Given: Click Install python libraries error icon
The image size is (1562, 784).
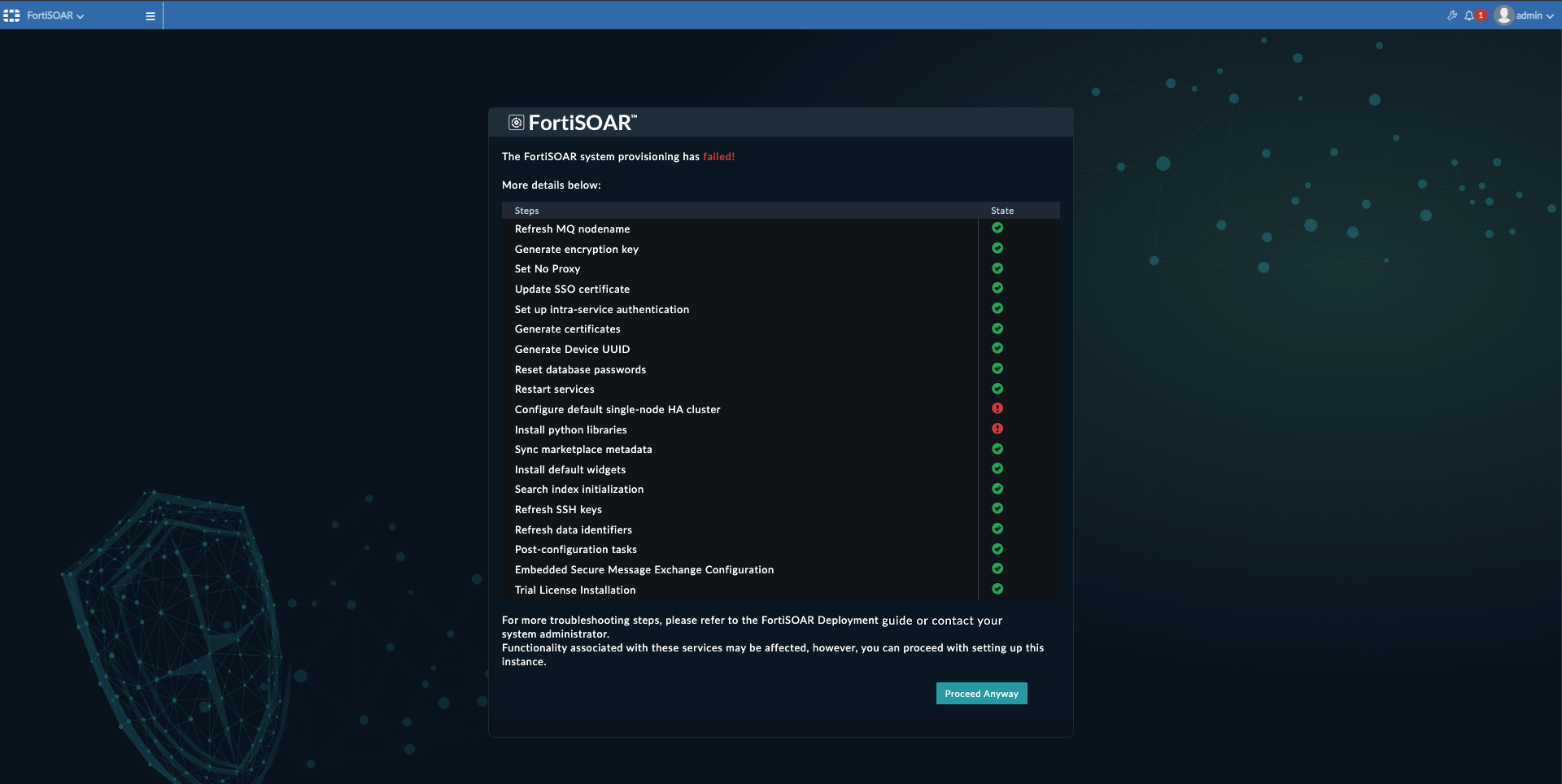Looking at the screenshot, I should [x=997, y=429].
